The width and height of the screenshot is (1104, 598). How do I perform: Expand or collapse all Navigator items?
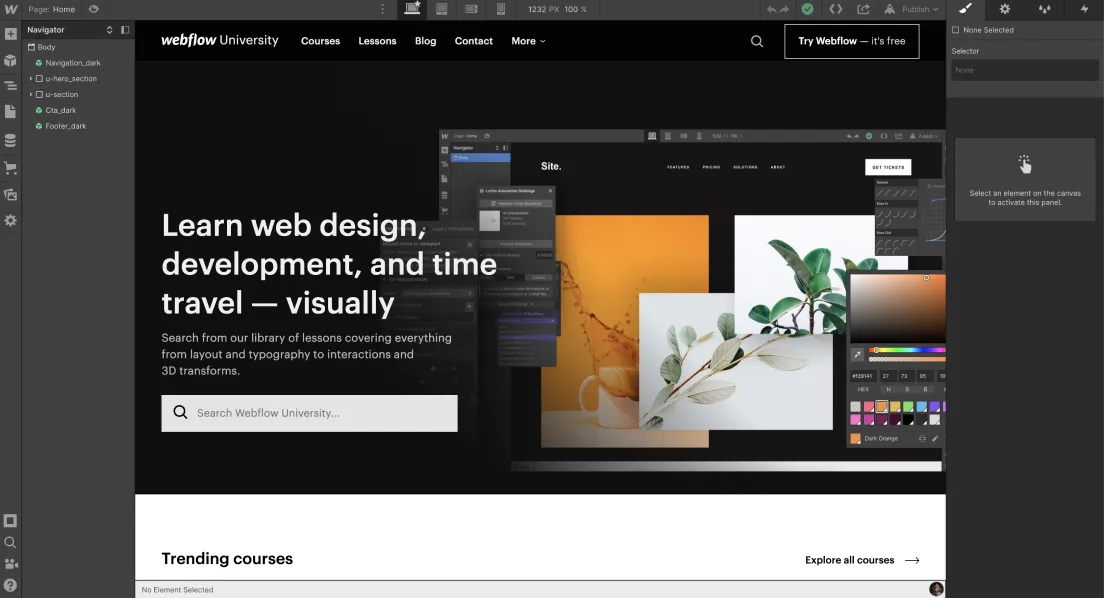point(109,30)
